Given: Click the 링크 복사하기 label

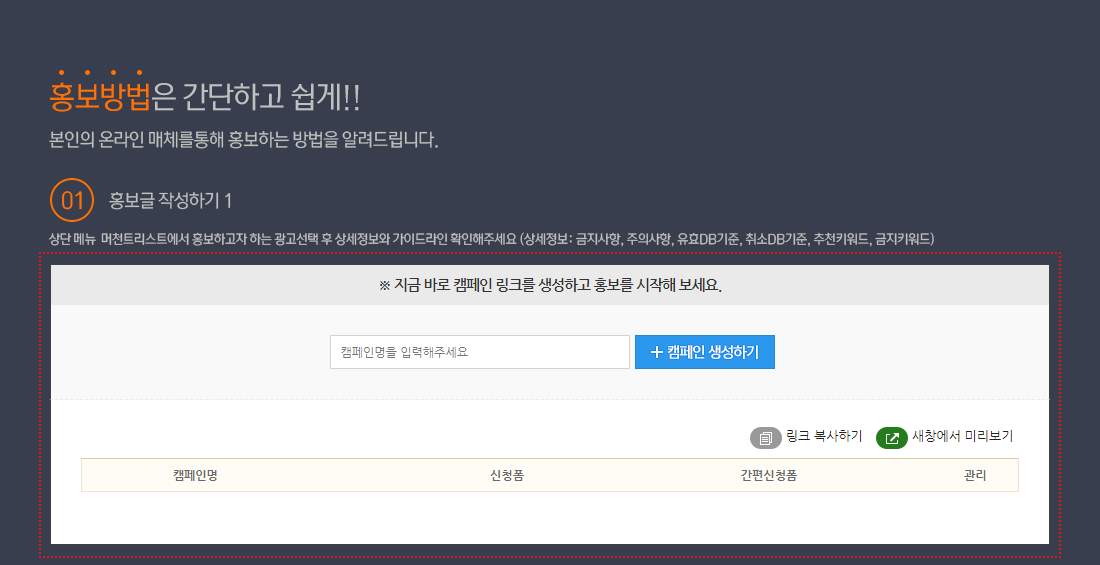Looking at the screenshot, I should [x=824, y=436].
